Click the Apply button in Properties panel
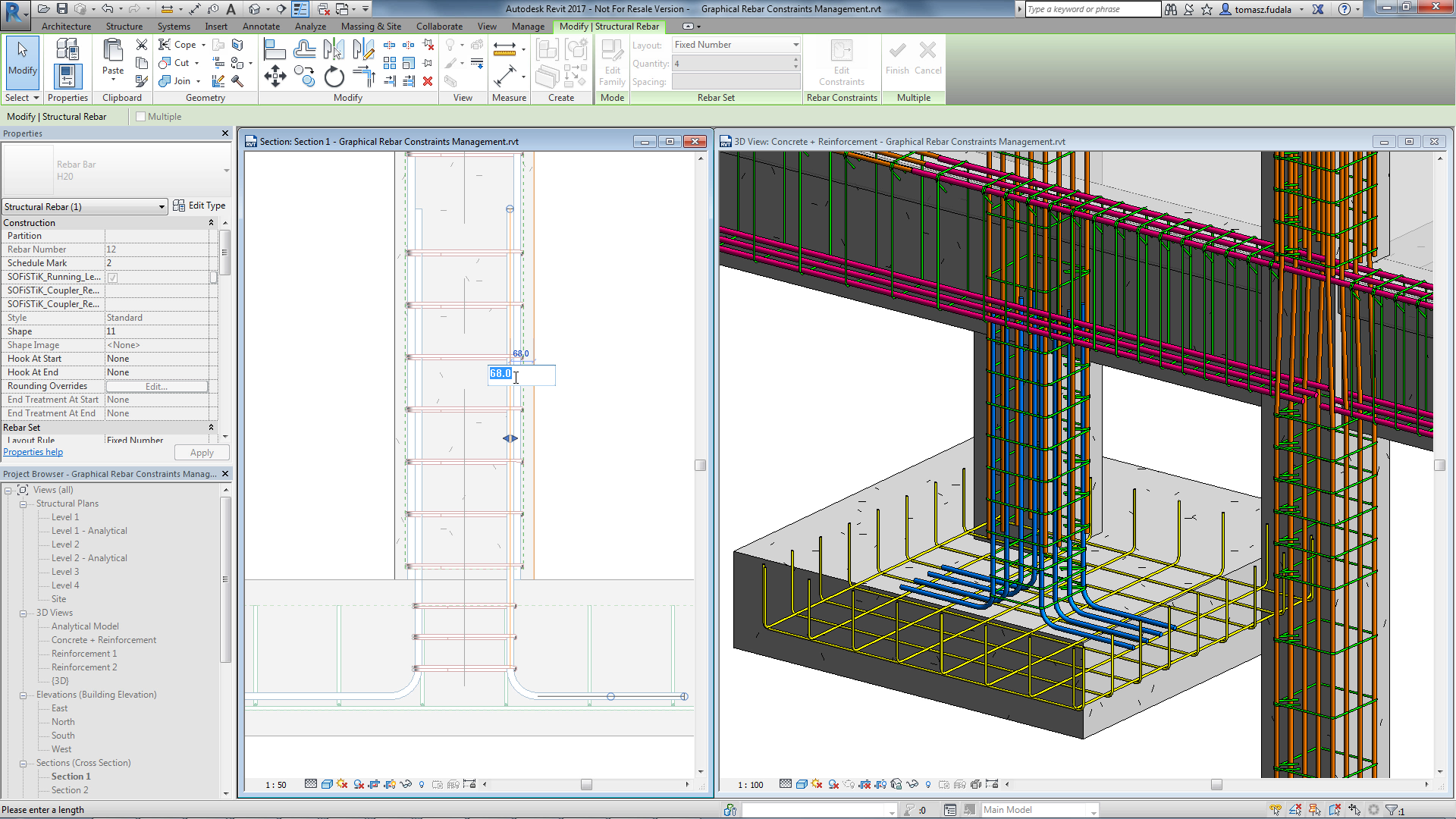The image size is (1456, 819). coord(200,452)
